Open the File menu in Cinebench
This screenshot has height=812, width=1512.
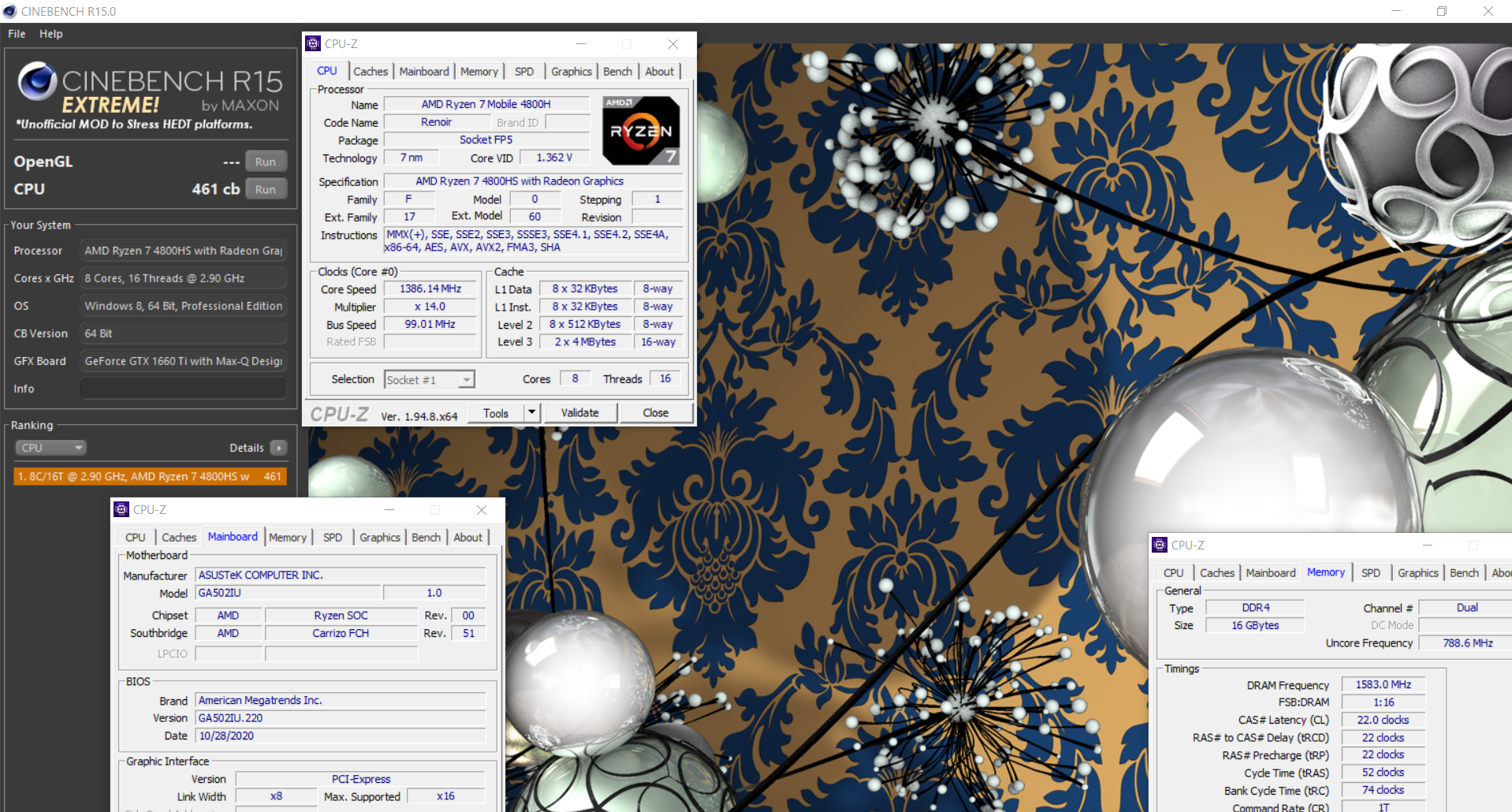click(17, 34)
